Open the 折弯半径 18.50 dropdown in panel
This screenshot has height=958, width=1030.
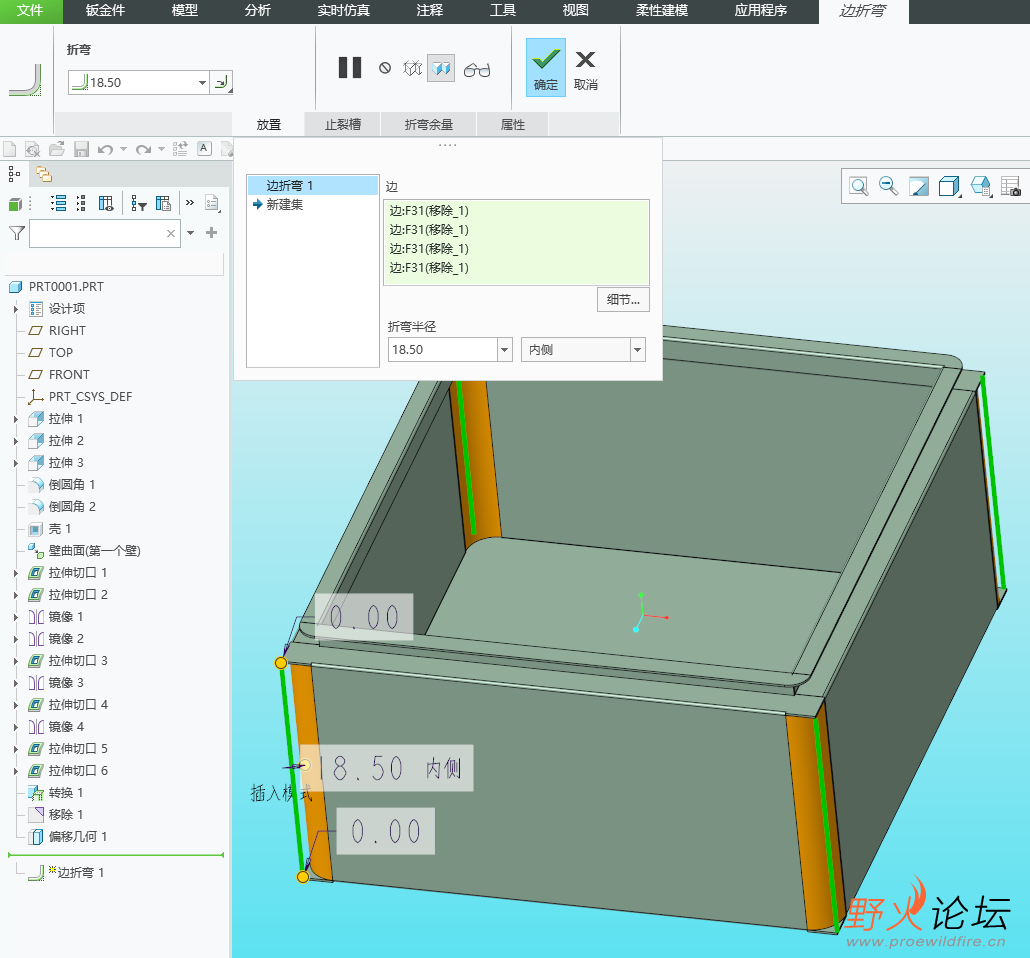(504, 350)
